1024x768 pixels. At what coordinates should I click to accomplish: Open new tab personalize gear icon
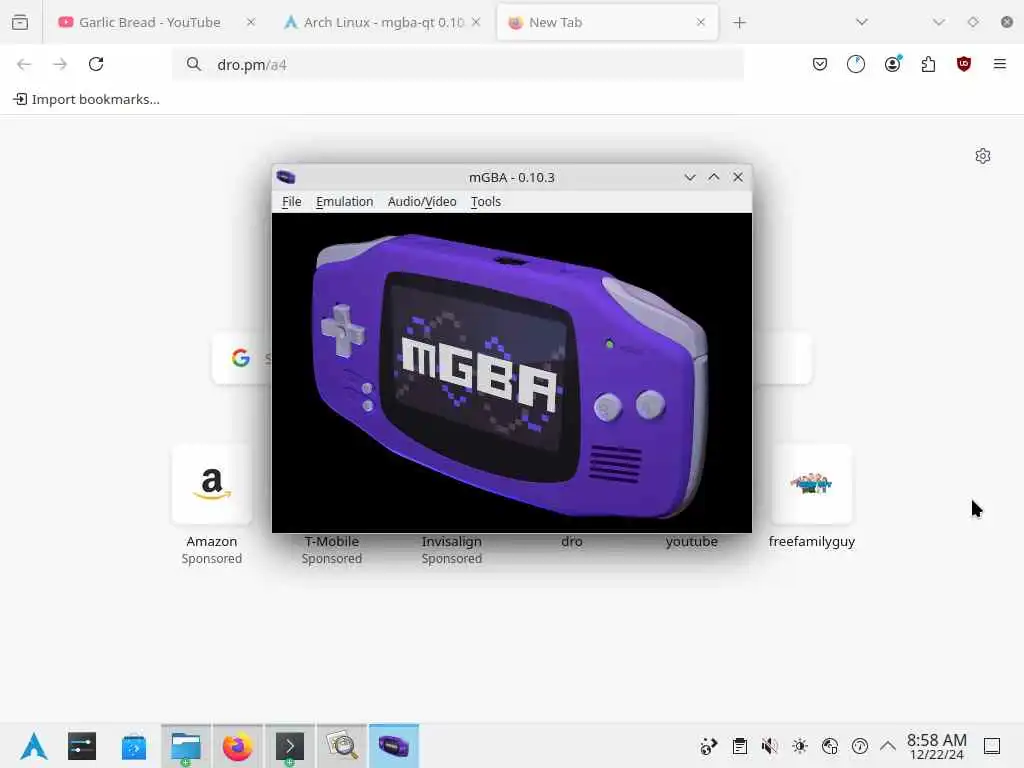pyautogui.click(x=983, y=156)
